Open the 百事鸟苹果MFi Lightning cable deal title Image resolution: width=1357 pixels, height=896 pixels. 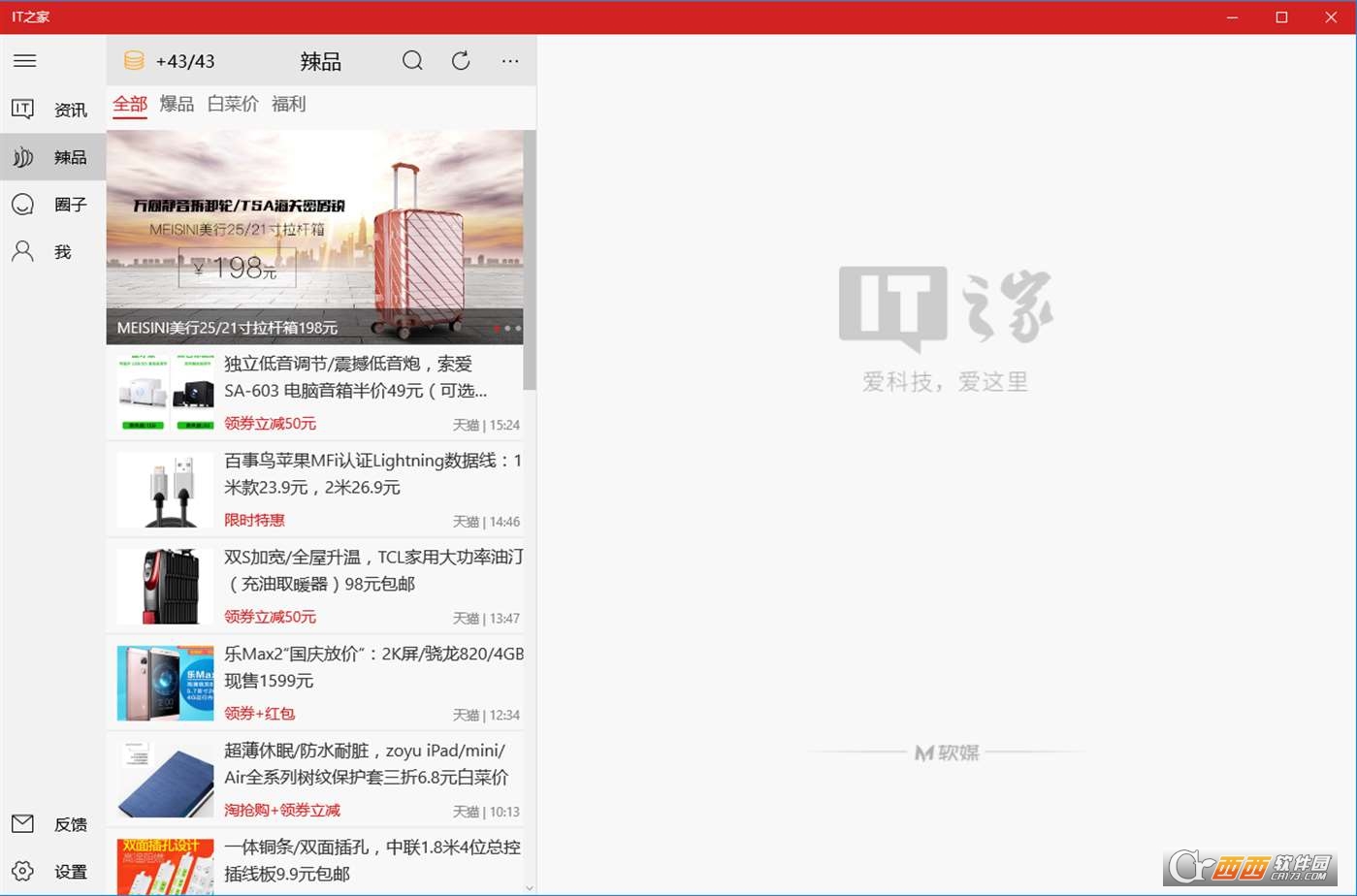point(373,474)
